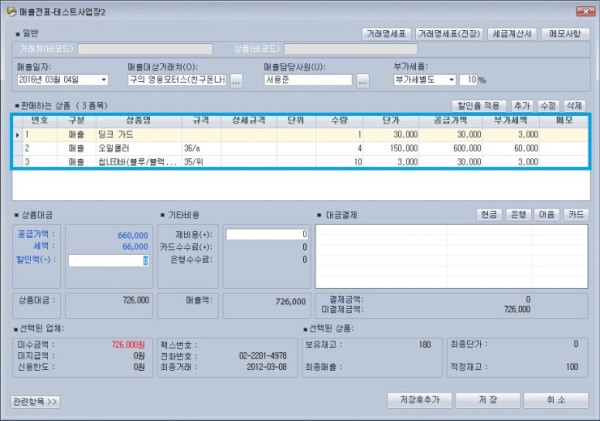Browse staff with 매출담당사원 ellipsis button
Viewport: 600px width, 421px height.
click(x=363, y=80)
